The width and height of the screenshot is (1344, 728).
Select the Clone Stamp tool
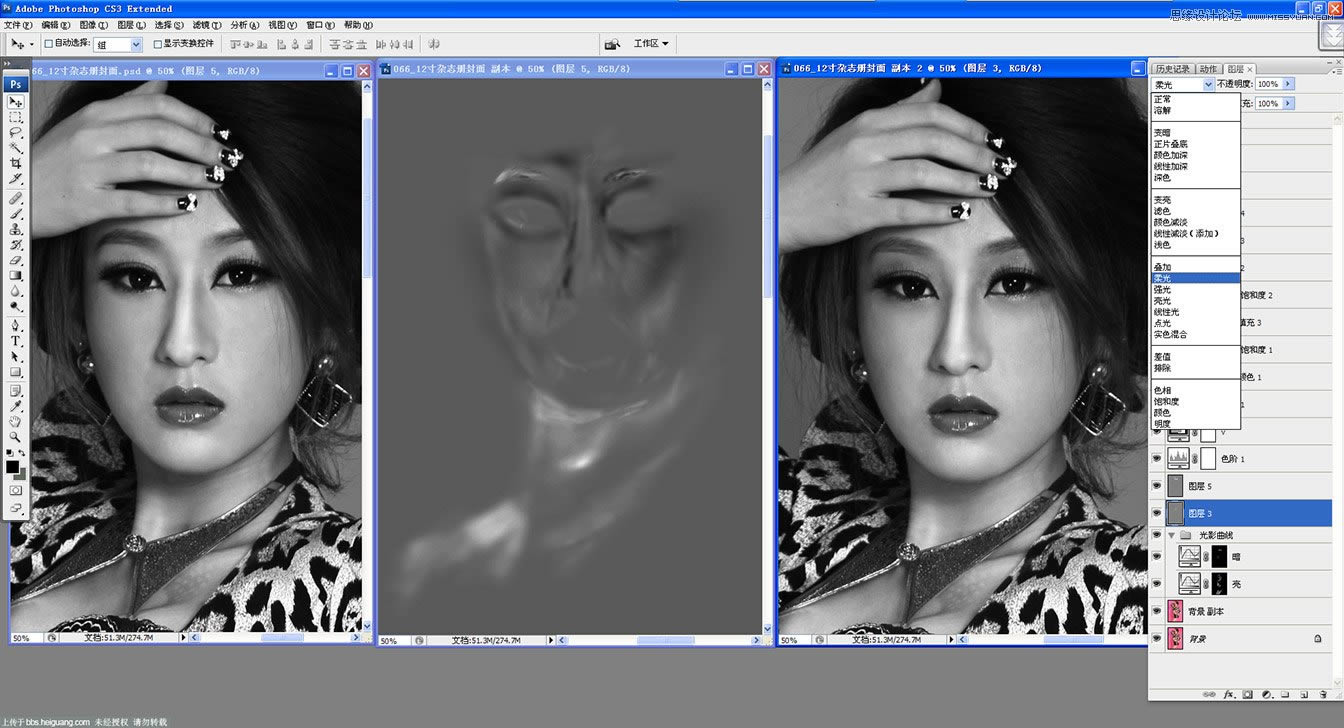[x=16, y=229]
